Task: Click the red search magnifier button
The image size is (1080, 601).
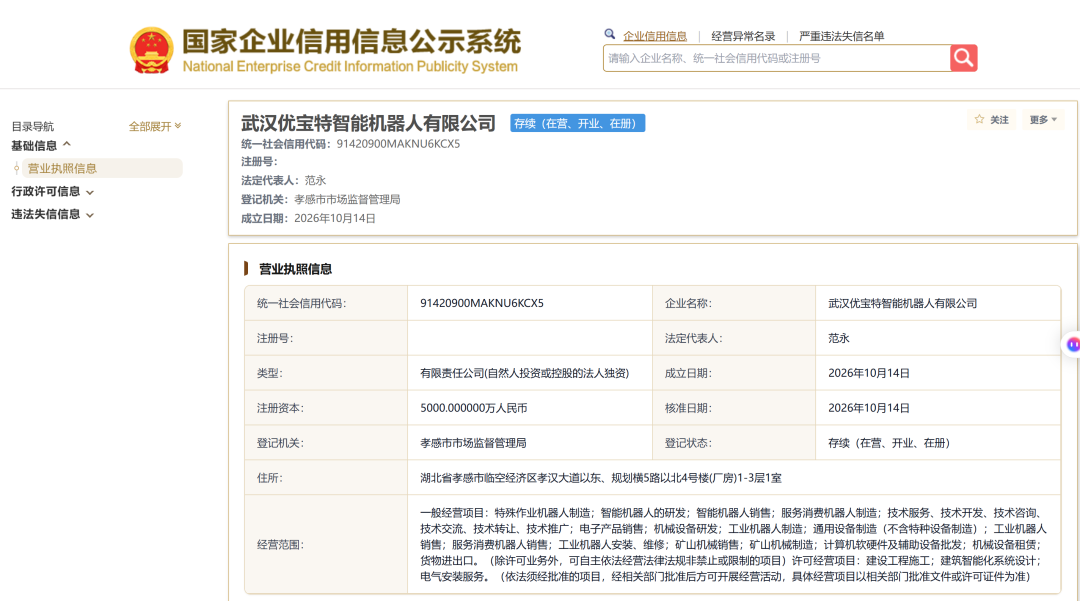Action: (964, 58)
